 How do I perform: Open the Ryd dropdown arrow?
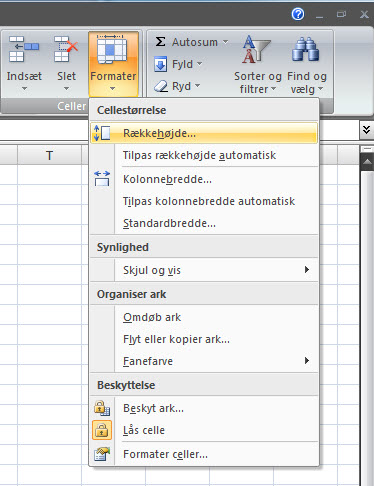pyautogui.click(x=197, y=86)
